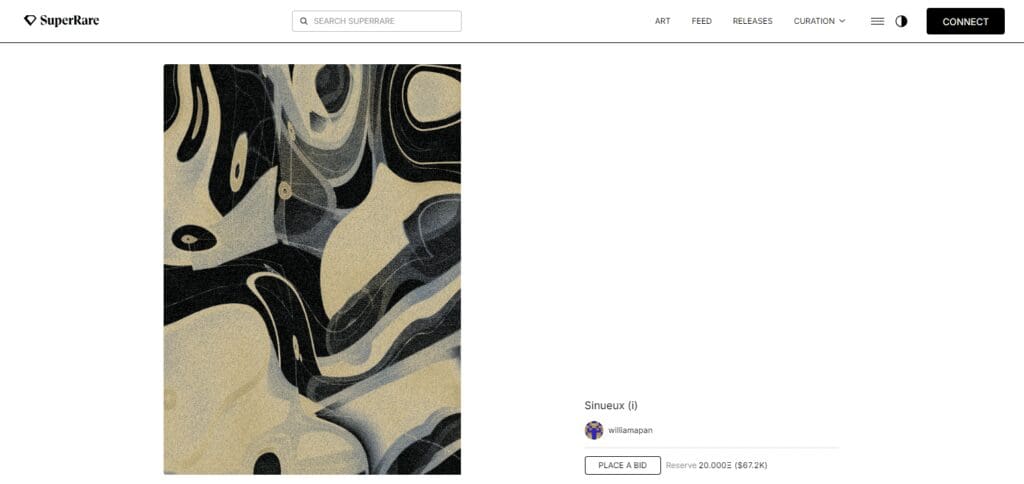This screenshot has width=1024, height=484.
Task: Click the PLACE A BID button
Action: [x=622, y=465]
